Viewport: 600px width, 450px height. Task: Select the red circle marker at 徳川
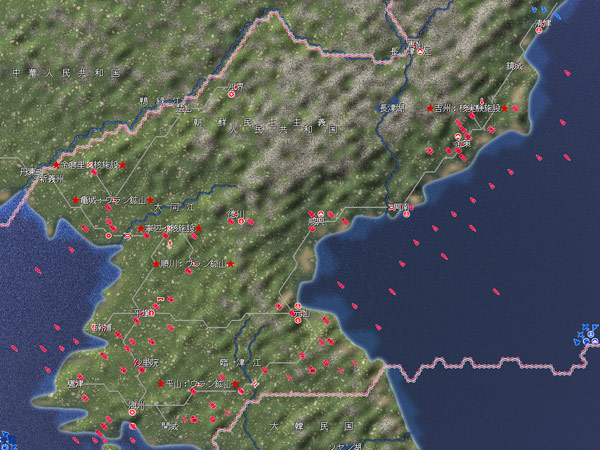coord(241,222)
